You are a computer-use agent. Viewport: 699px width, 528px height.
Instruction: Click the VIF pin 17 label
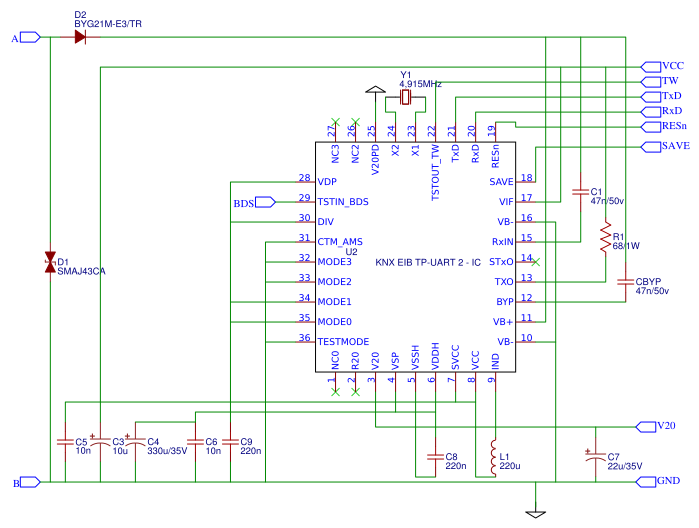tap(506, 202)
